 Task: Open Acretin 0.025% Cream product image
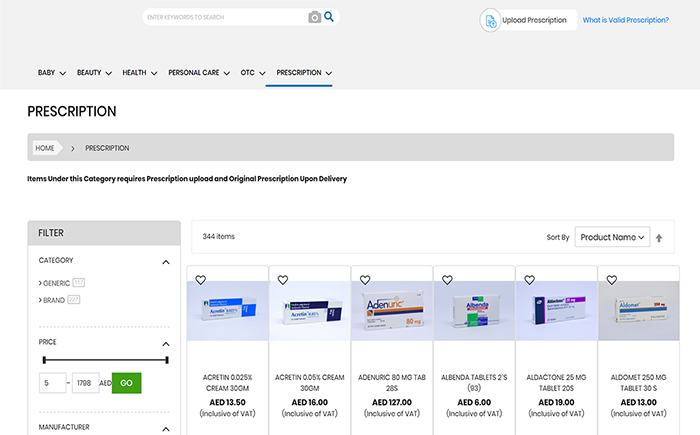pyautogui.click(x=228, y=311)
